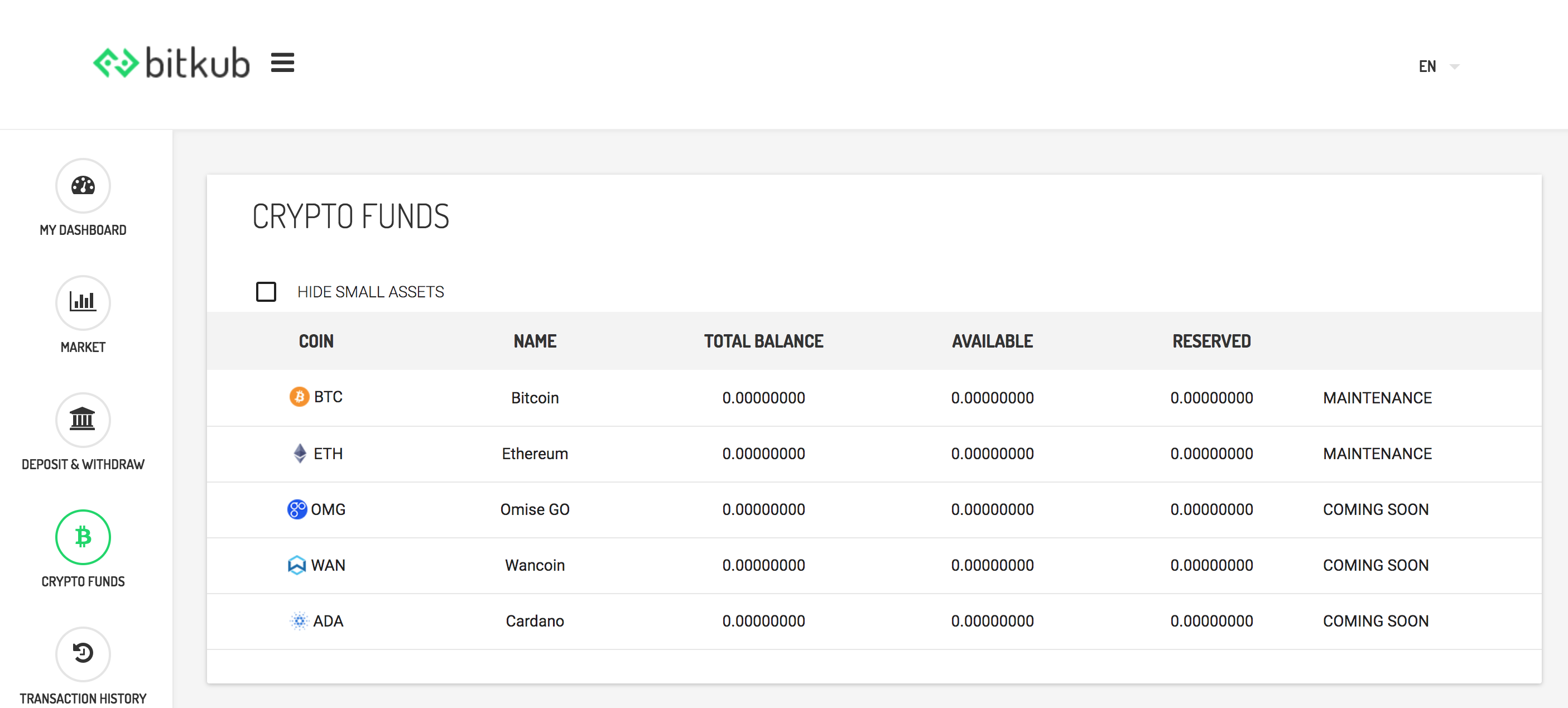
Task: Click the TOTAL BALANCE column header
Action: click(x=763, y=341)
